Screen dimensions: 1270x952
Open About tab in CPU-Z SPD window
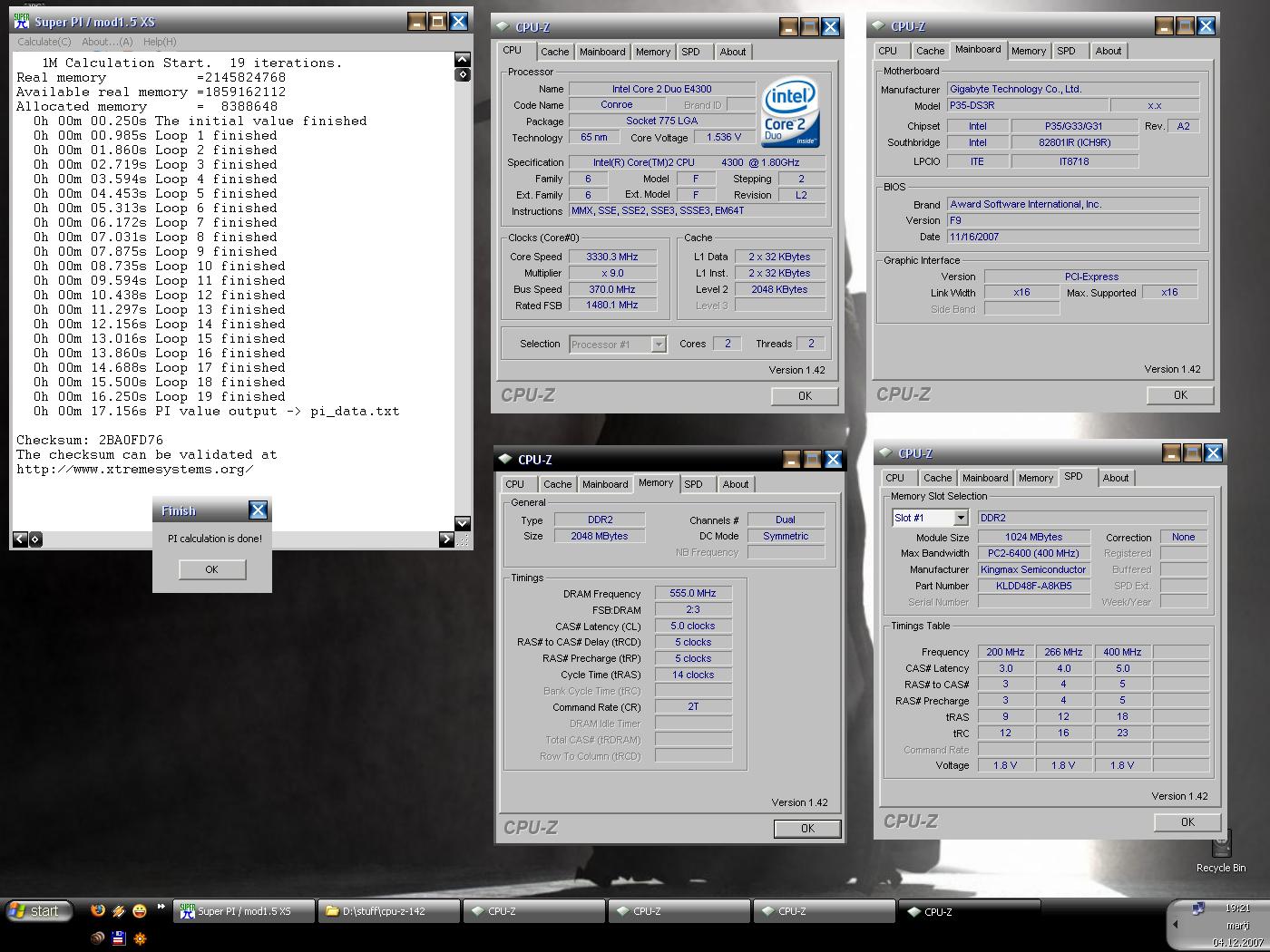tap(1116, 478)
